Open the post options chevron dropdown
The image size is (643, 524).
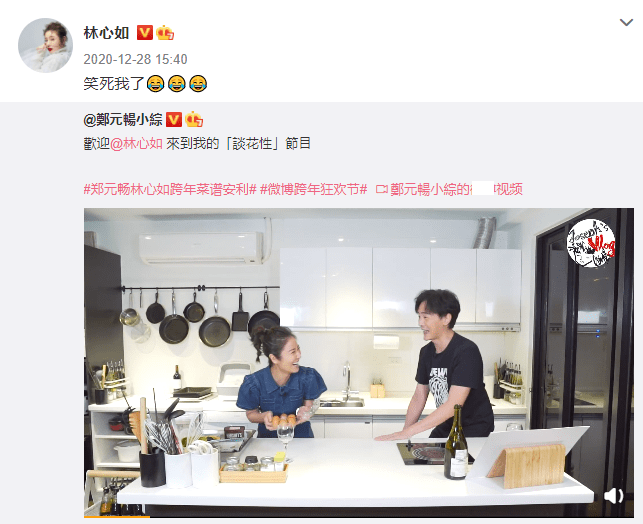(x=626, y=22)
